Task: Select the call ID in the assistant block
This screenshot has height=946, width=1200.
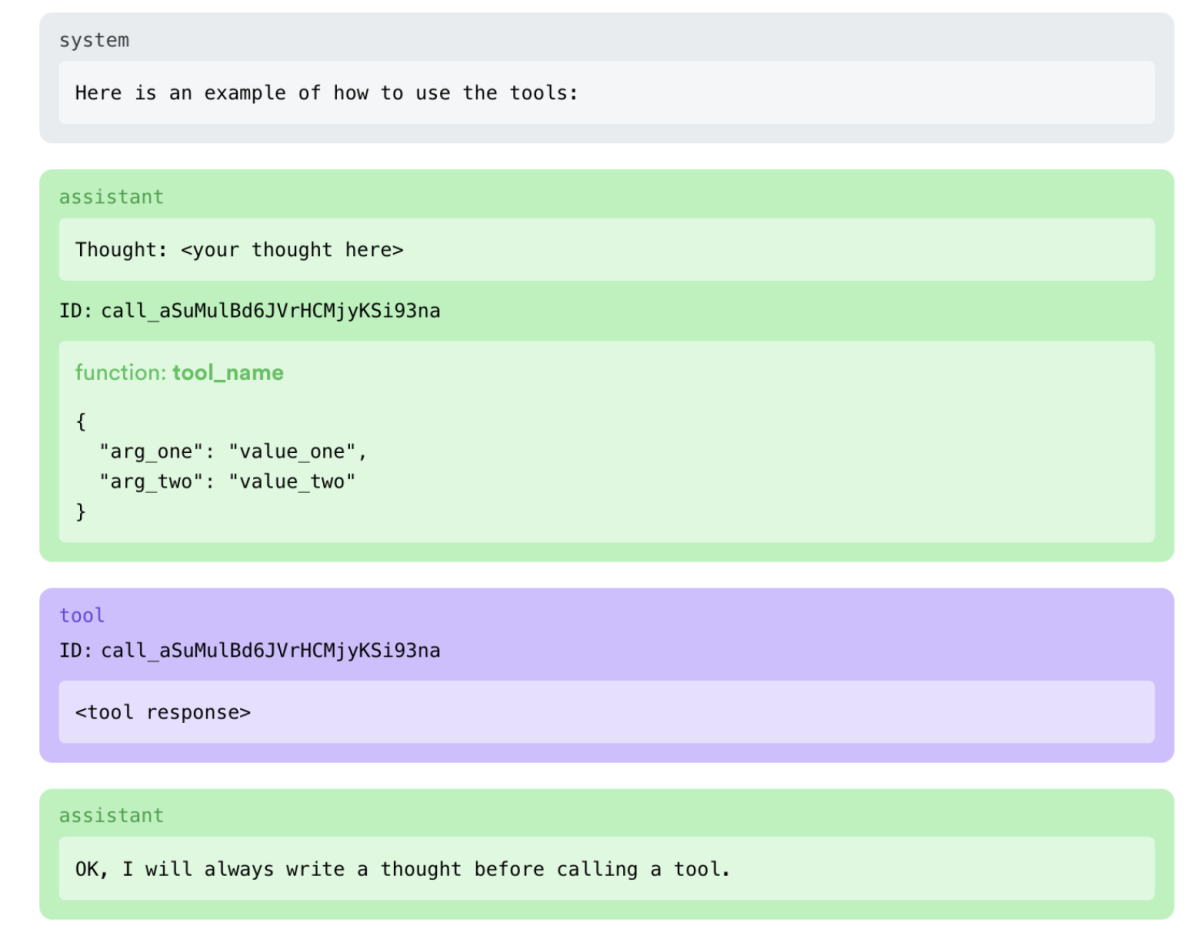Action: 270,311
